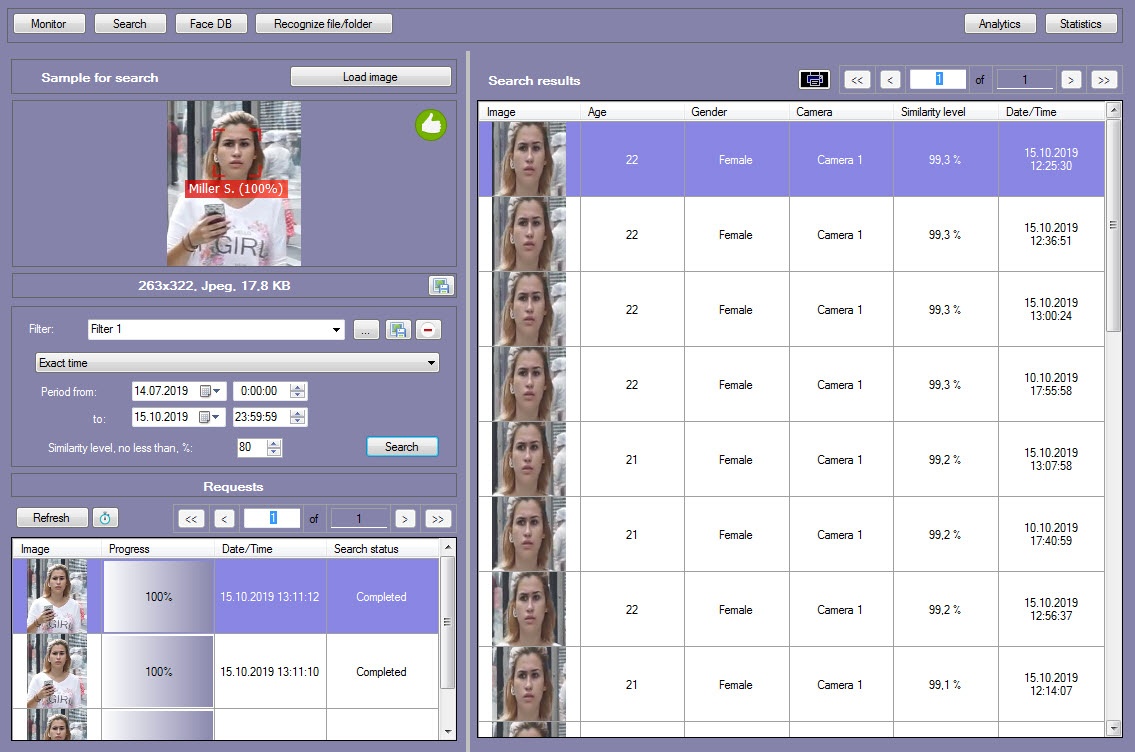Click the green thumbs-up icon on sample
This screenshot has height=752, width=1135.
[x=431, y=125]
